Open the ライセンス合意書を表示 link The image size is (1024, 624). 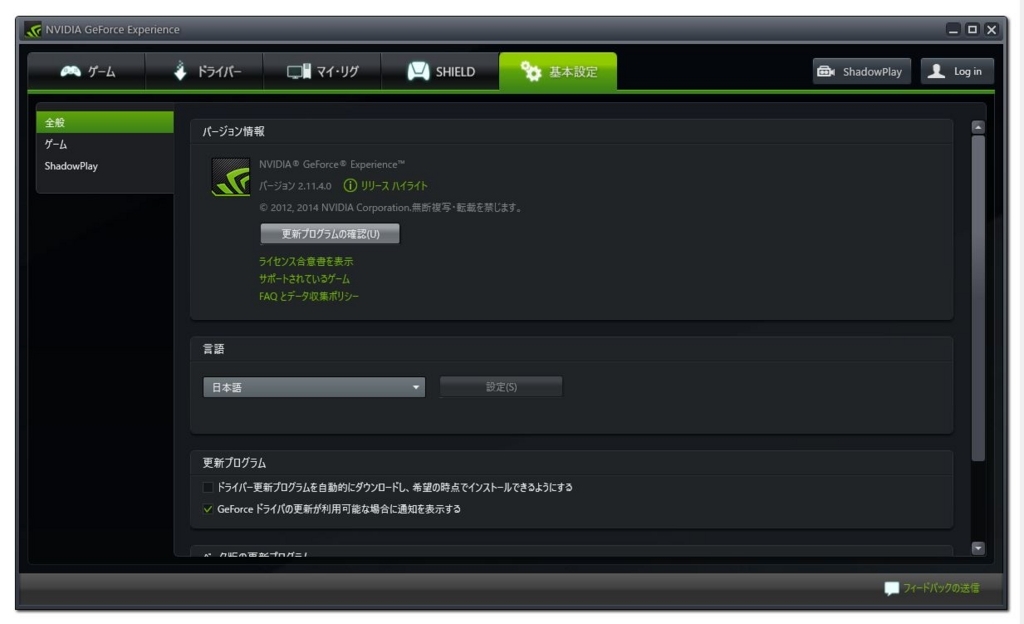point(306,261)
